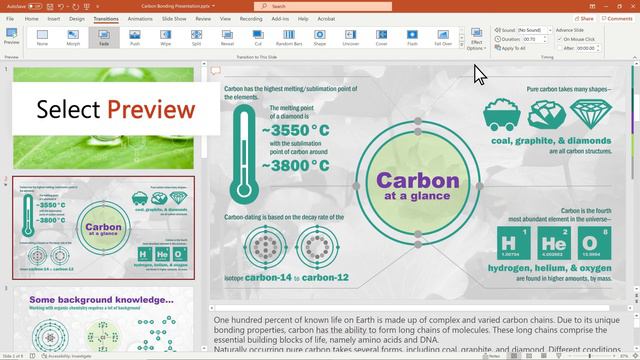Click the Preview transition button
Viewport: 640px width, 360px height.
11,37
